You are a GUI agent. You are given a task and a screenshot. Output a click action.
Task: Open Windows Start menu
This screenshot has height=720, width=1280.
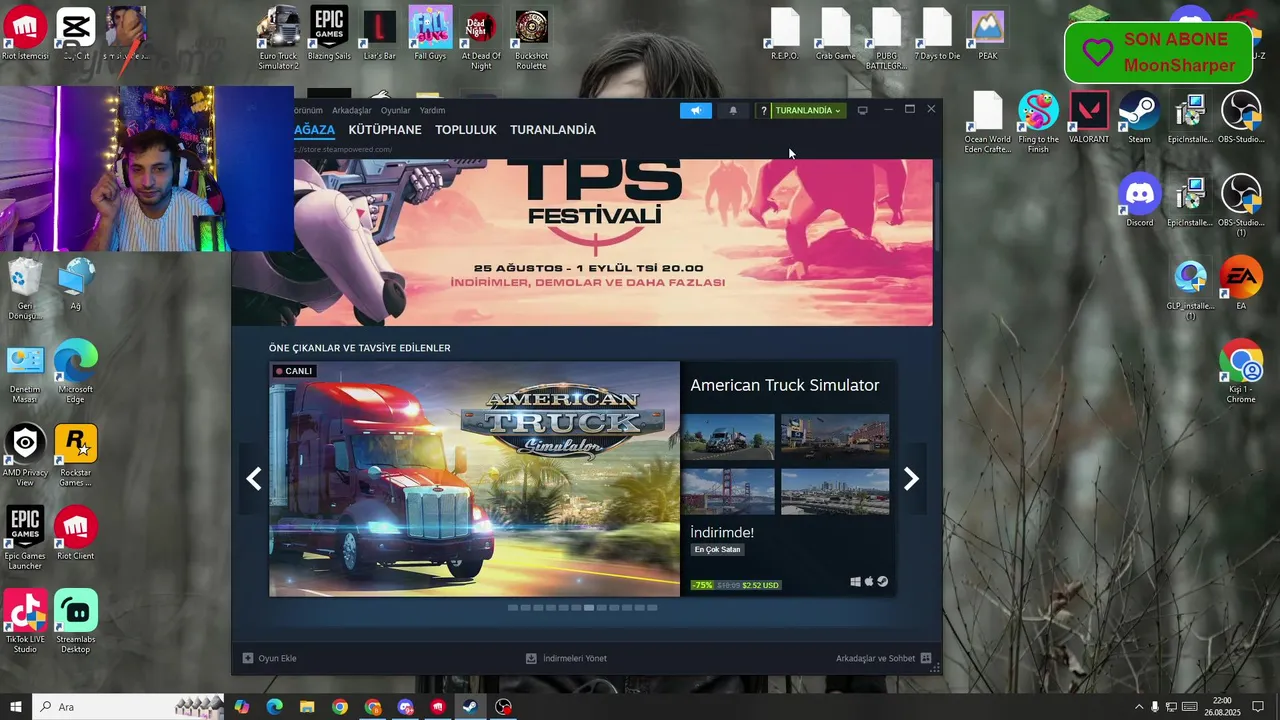coord(15,707)
